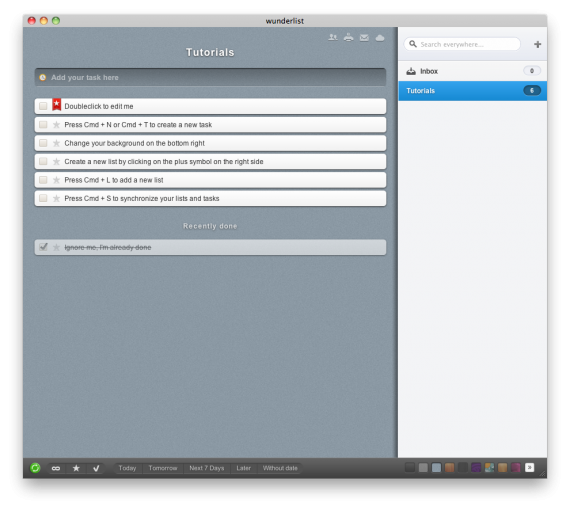This screenshot has width=570, height=510.
Task: Select 'Doubleclick to edit me' task text
Action: click(99, 107)
